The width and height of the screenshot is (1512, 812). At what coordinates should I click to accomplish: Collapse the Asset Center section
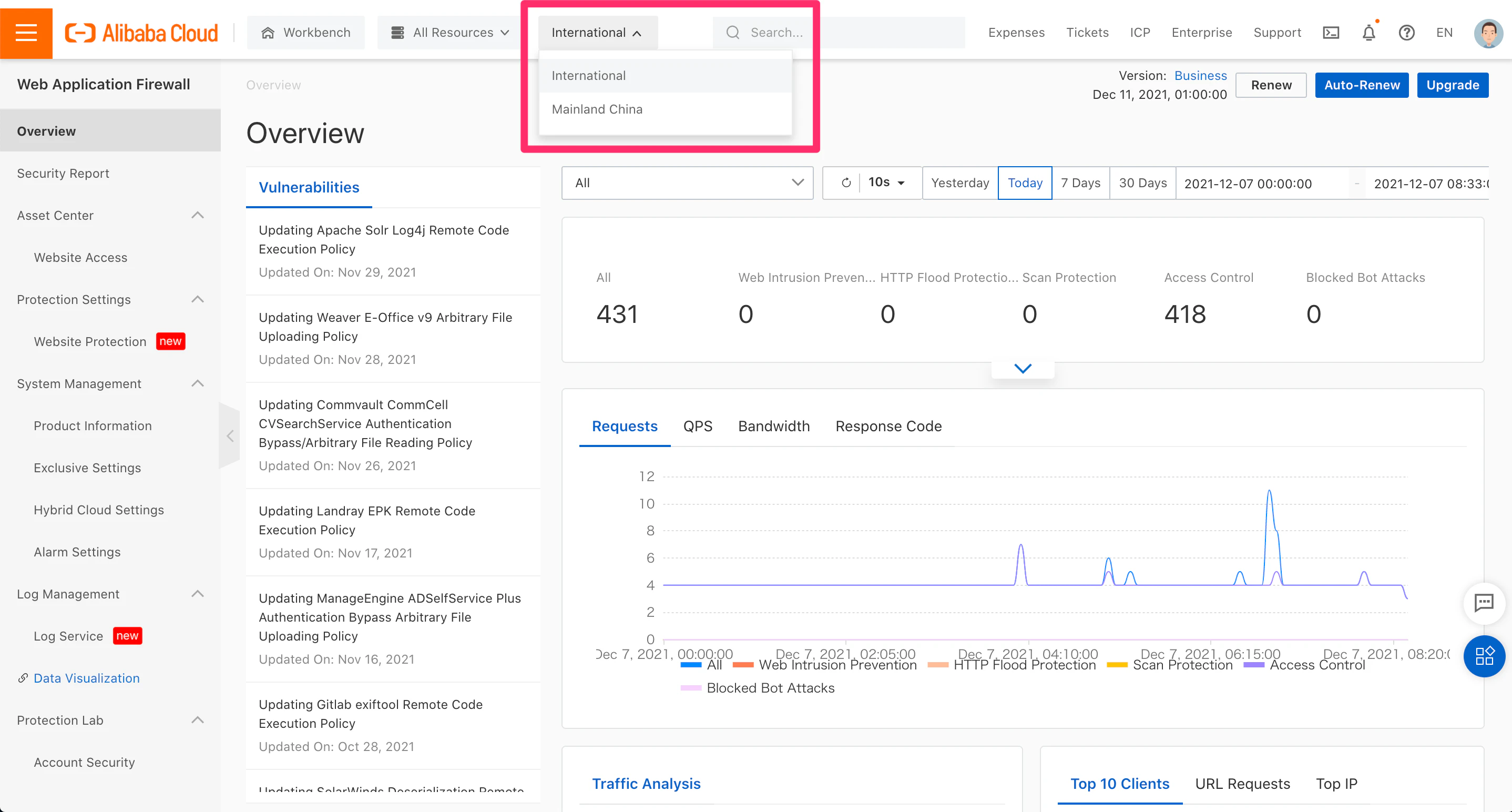click(198, 216)
